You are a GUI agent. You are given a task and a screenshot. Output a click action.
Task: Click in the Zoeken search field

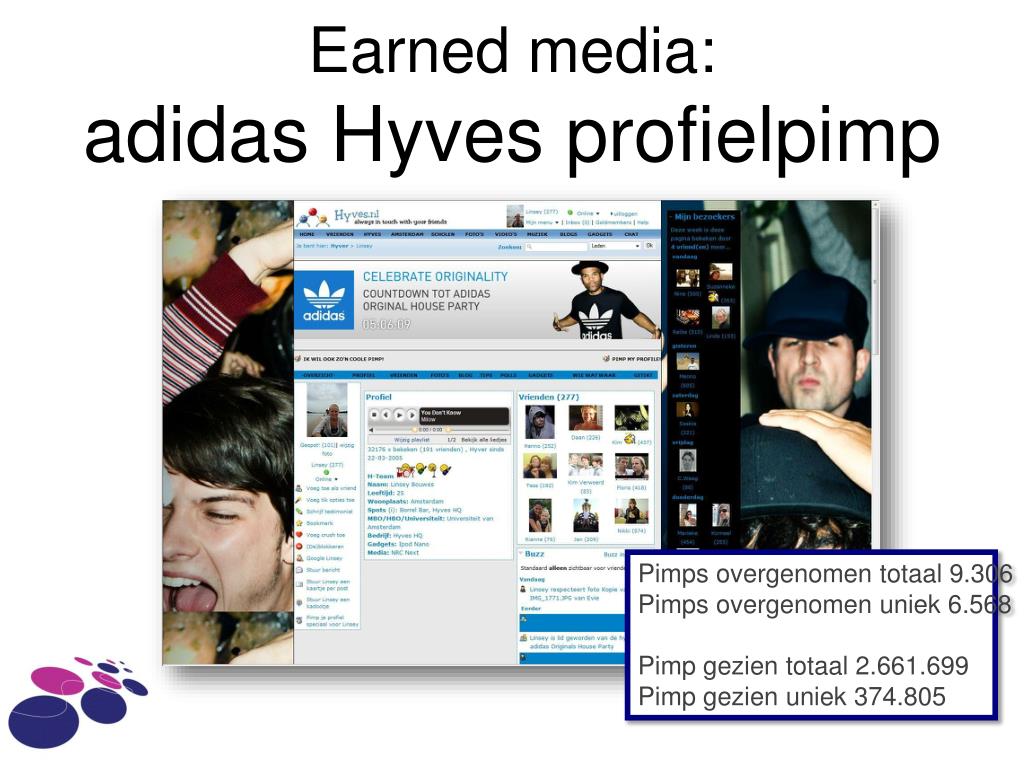556,247
